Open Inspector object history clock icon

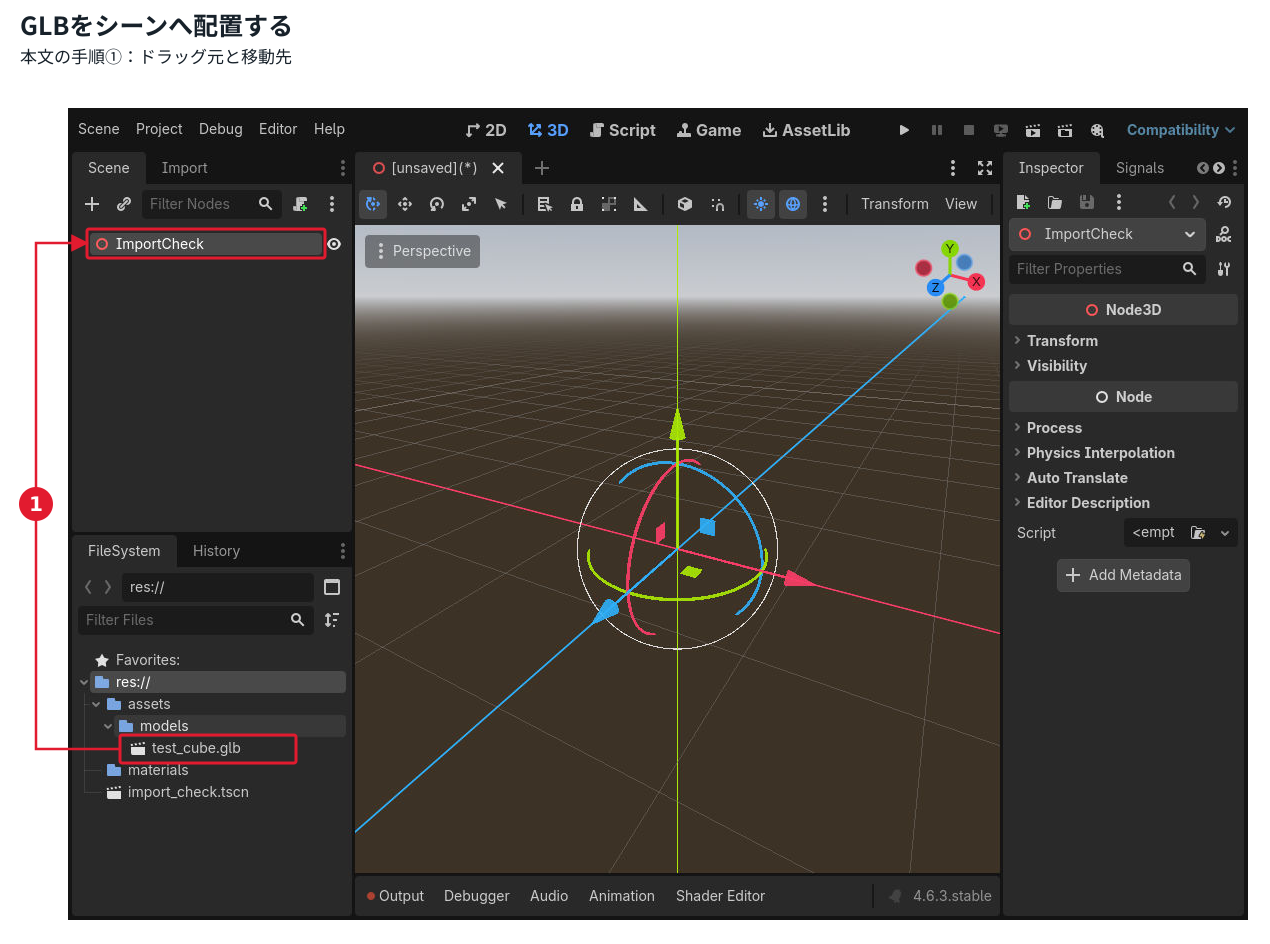tap(1225, 202)
